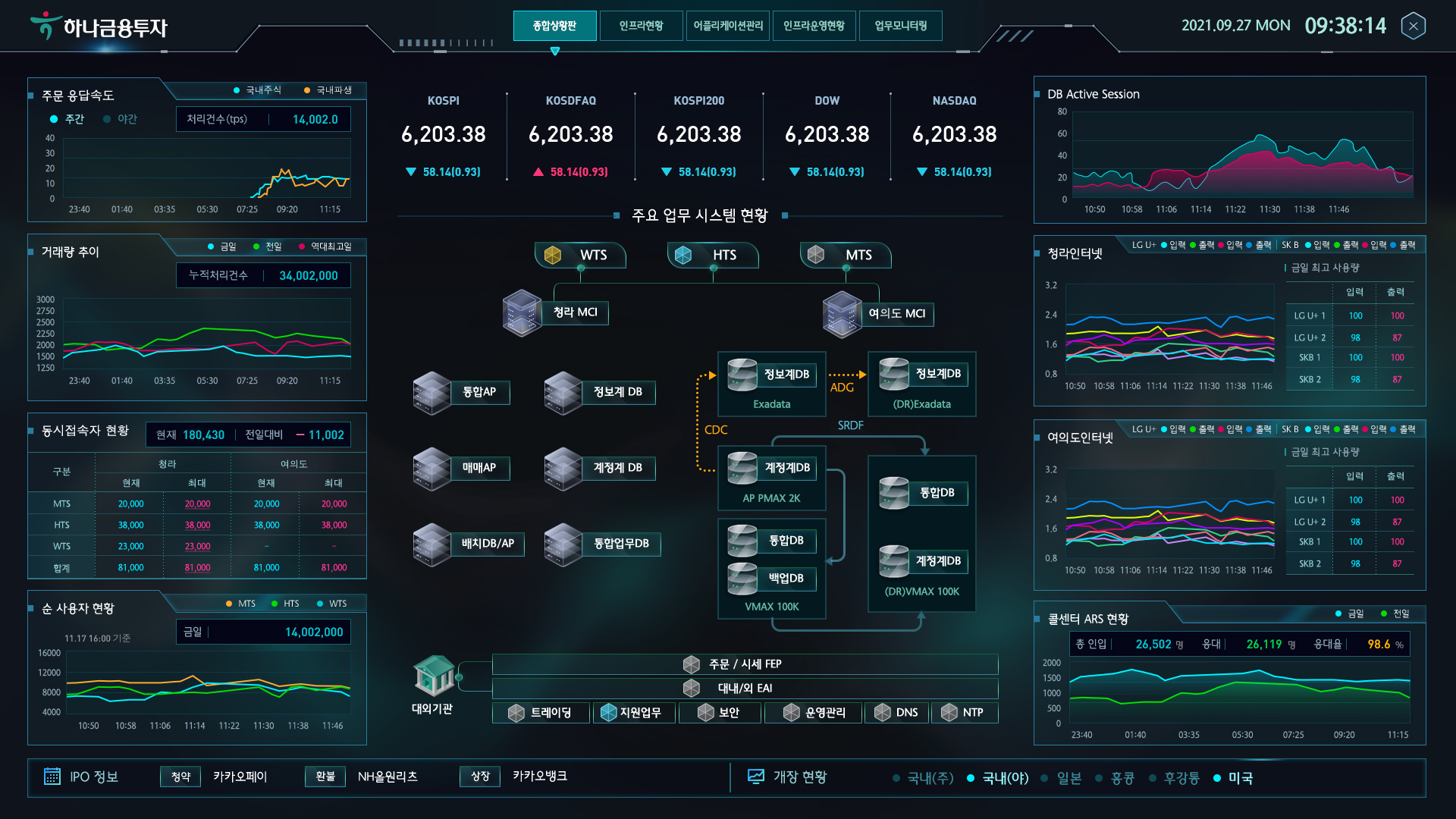The image size is (1456, 819).
Task: Click the 보안 button
Action: coord(720,713)
